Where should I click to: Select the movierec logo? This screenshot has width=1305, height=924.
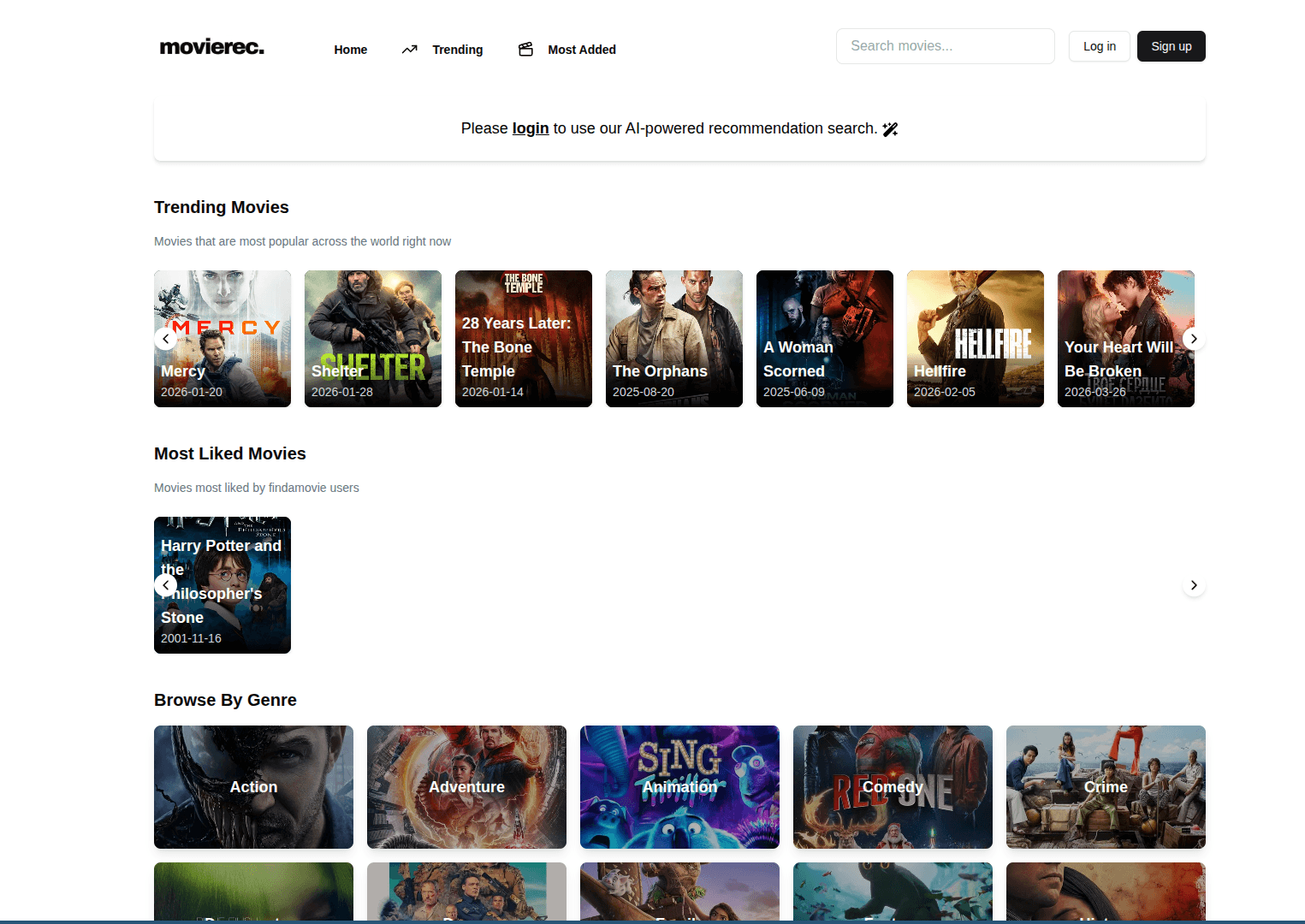click(x=211, y=47)
